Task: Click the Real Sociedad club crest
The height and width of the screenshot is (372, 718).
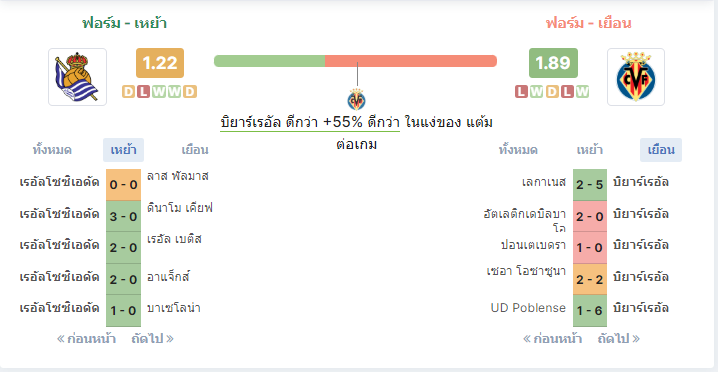Action: click(x=77, y=77)
